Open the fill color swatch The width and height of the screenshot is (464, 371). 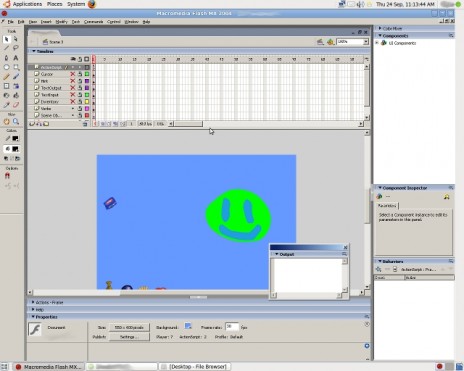click(15, 149)
